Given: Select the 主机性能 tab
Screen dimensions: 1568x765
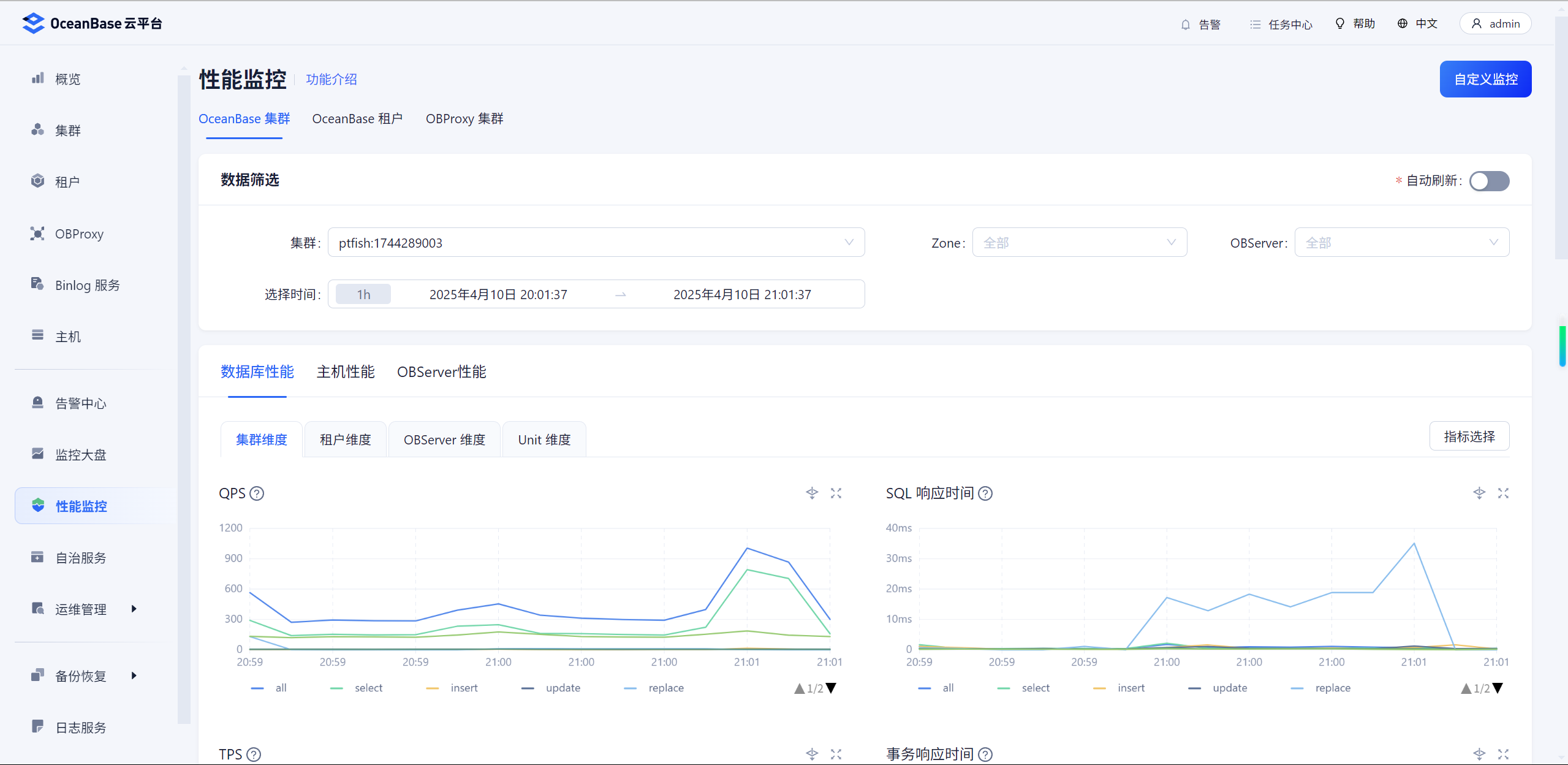Looking at the screenshot, I should pos(346,372).
